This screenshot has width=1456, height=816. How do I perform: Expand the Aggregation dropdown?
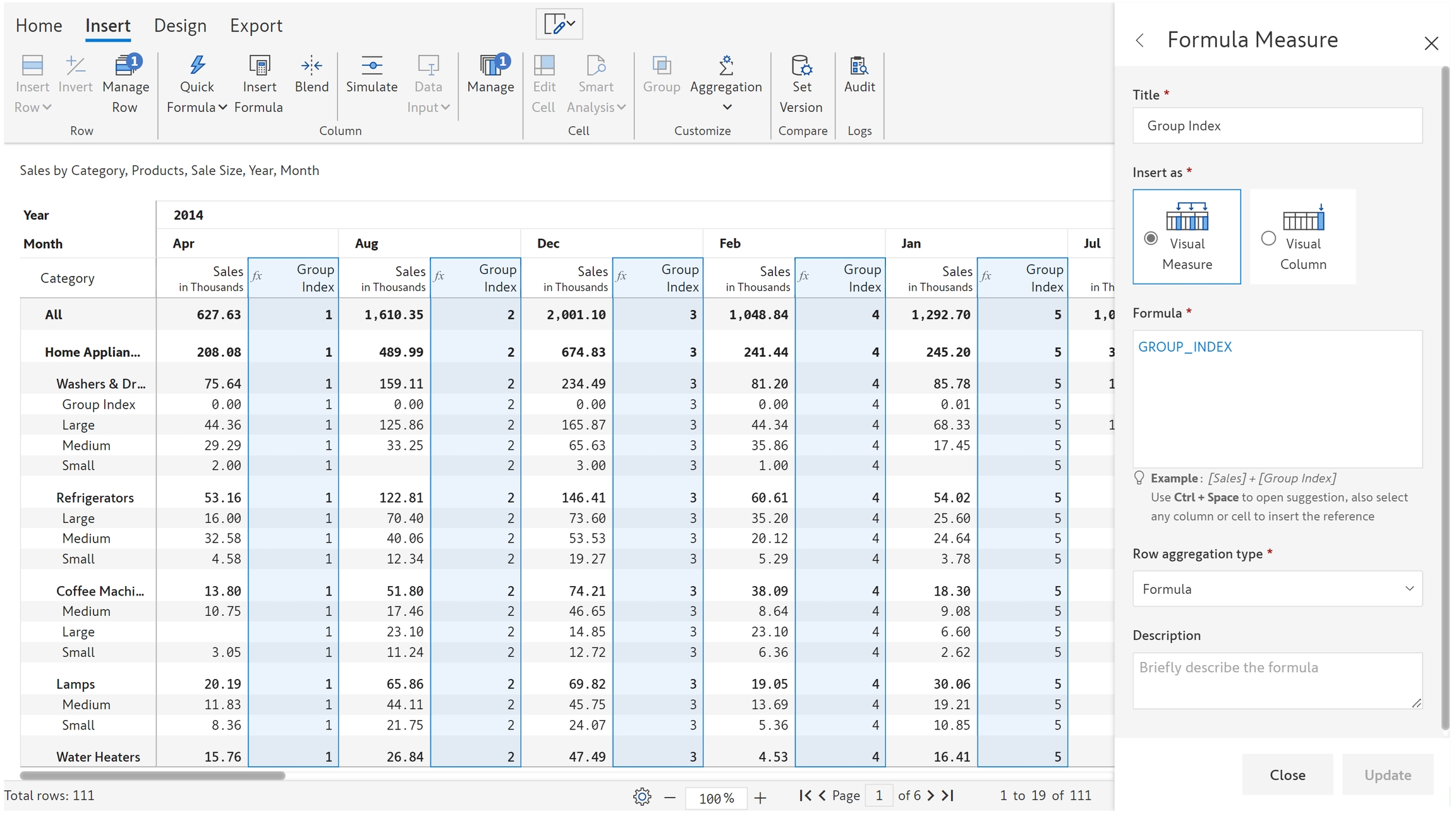point(727,107)
